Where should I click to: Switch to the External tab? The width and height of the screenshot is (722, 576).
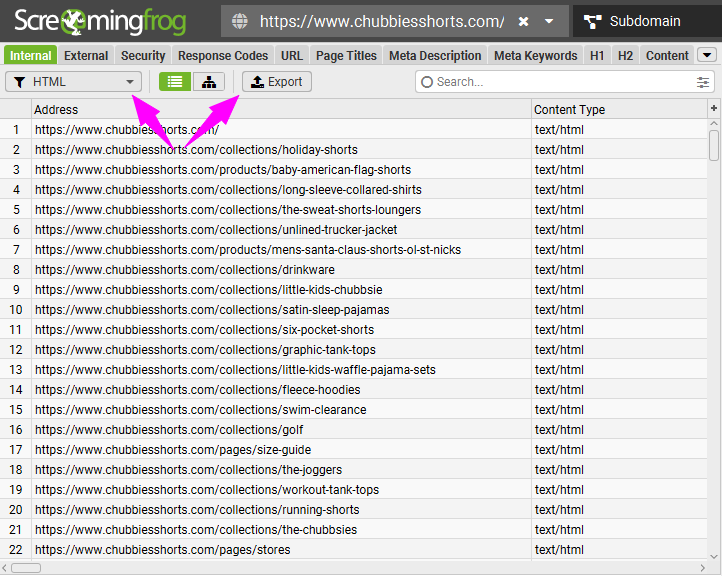[86, 56]
